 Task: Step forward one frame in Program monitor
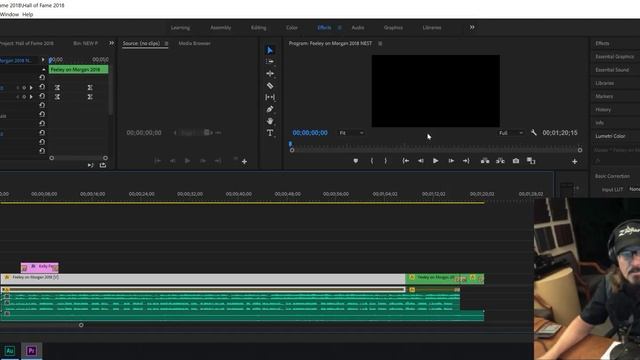click(x=451, y=161)
